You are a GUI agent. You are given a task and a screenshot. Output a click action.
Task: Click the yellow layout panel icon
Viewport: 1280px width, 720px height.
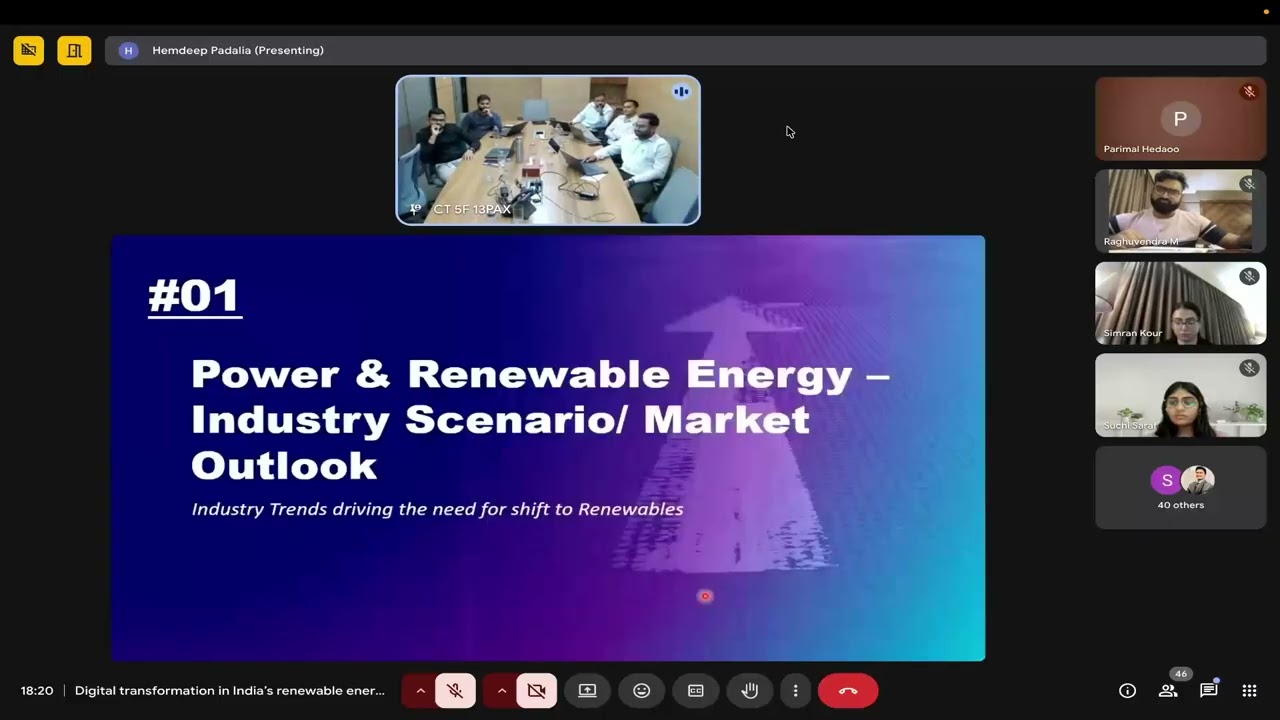click(x=74, y=50)
